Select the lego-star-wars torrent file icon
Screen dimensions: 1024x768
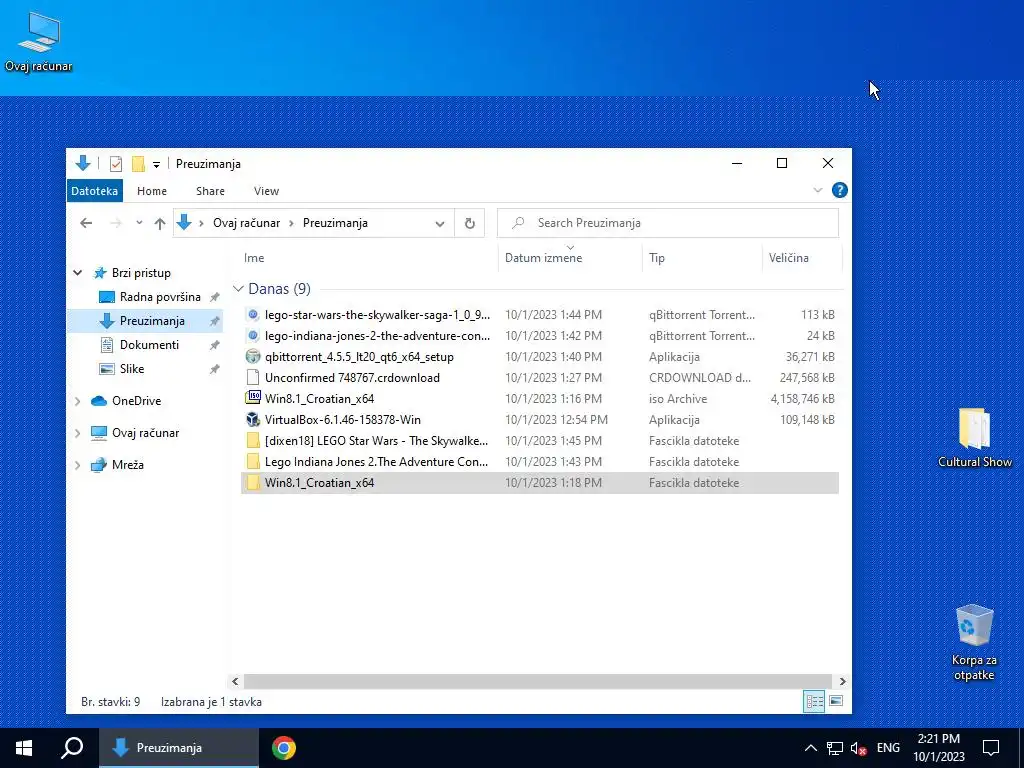[253, 315]
